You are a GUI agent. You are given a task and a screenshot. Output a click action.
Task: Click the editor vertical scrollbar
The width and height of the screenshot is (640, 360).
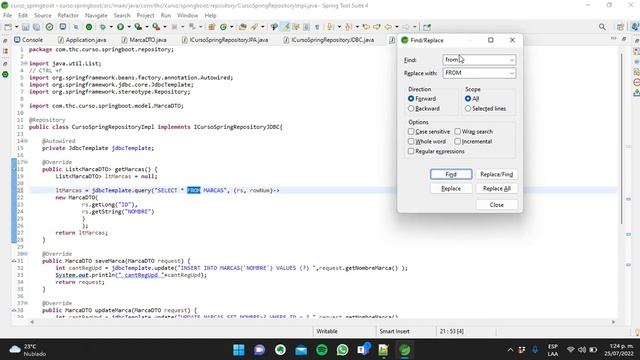tap(622, 139)
